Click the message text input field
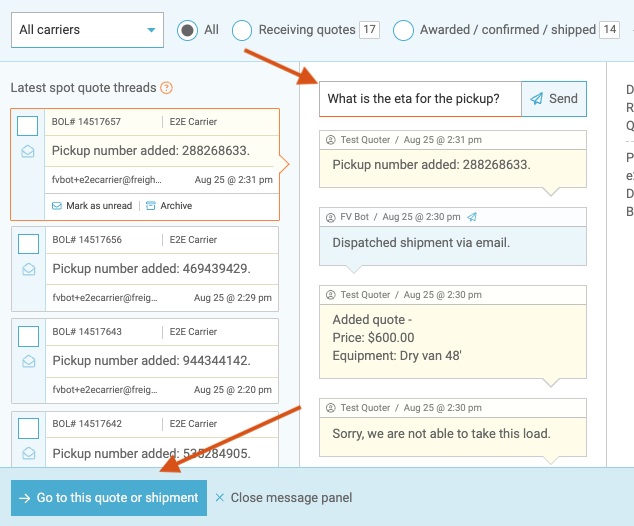This screenshot has width=634, height=526. 420,99
